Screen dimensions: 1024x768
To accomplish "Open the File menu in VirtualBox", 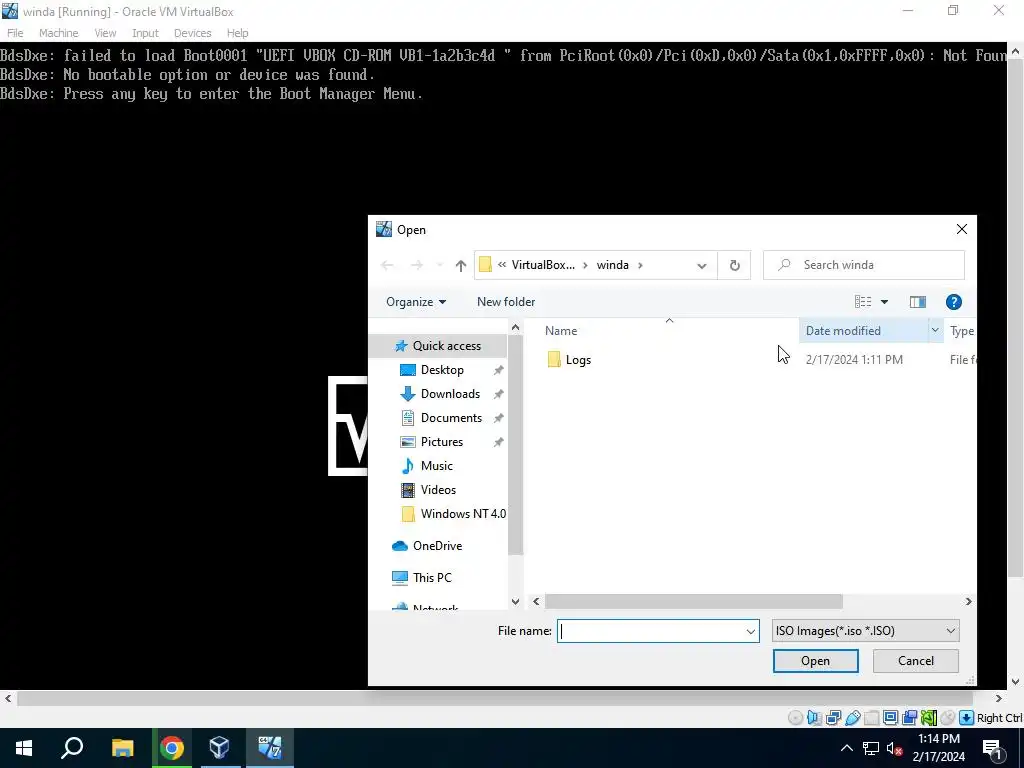I will click(x=15, y=33).
